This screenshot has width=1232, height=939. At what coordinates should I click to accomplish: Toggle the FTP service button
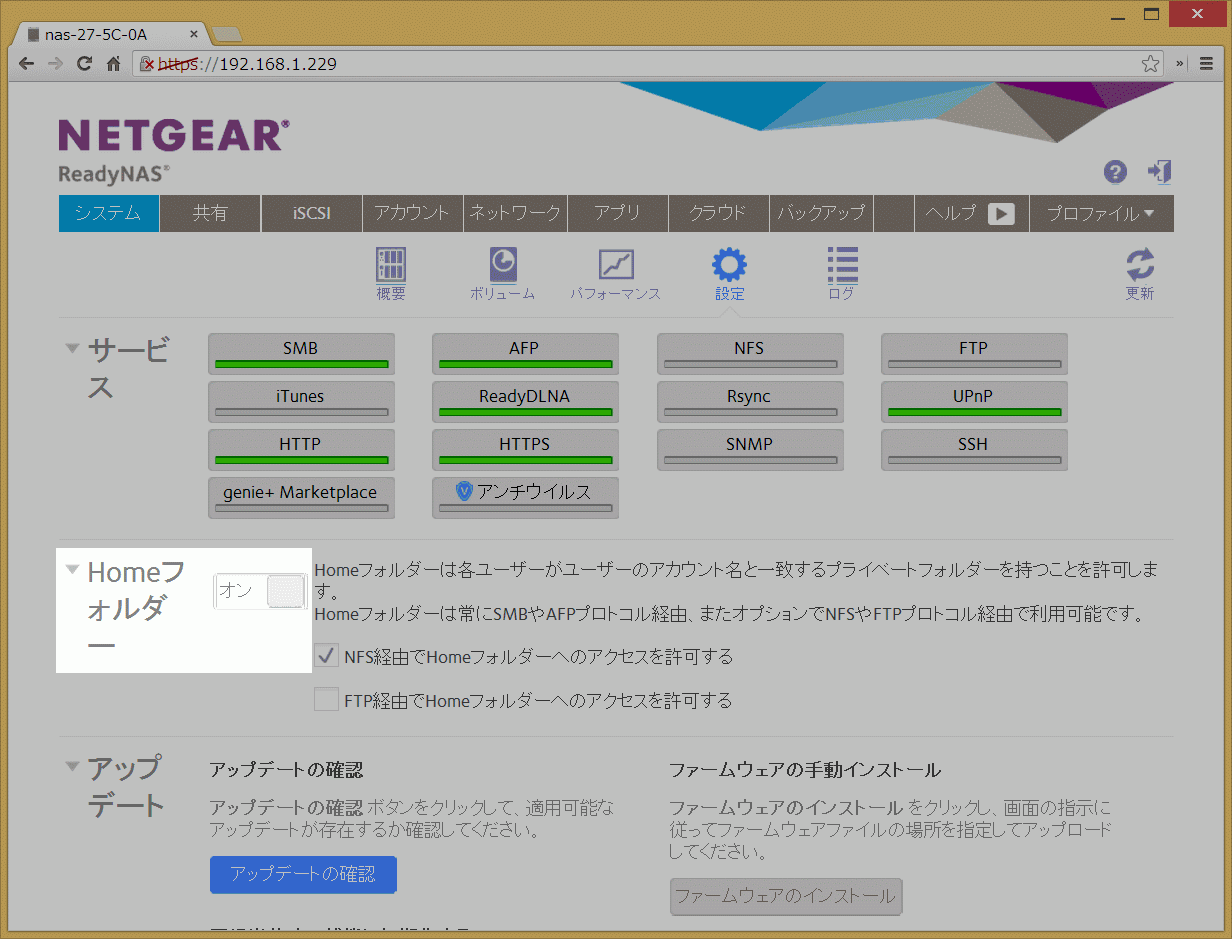coord(973,353)
